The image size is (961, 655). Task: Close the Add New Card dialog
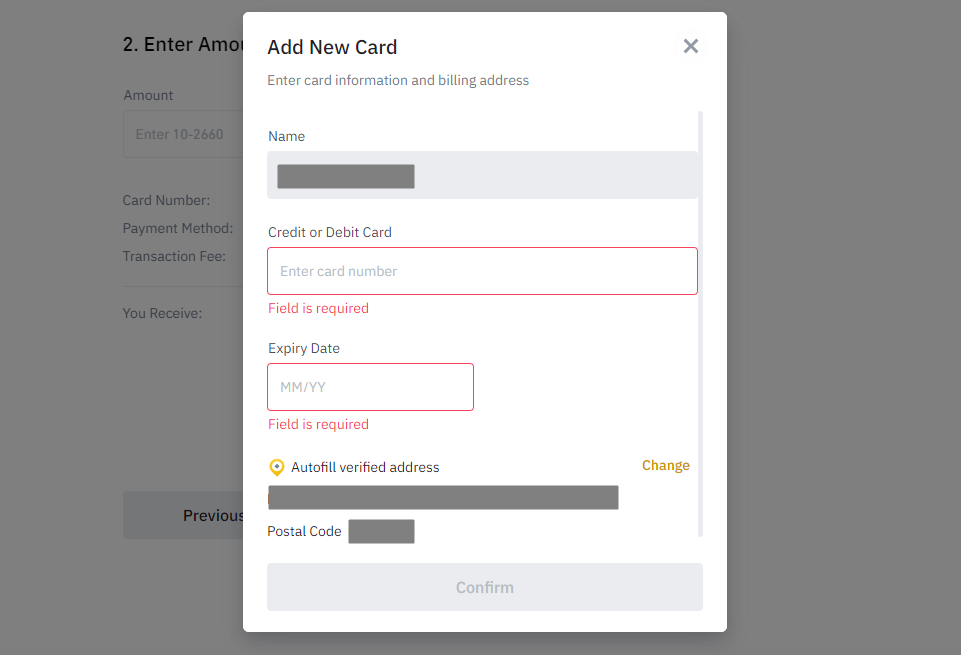[x=690, y=46]
